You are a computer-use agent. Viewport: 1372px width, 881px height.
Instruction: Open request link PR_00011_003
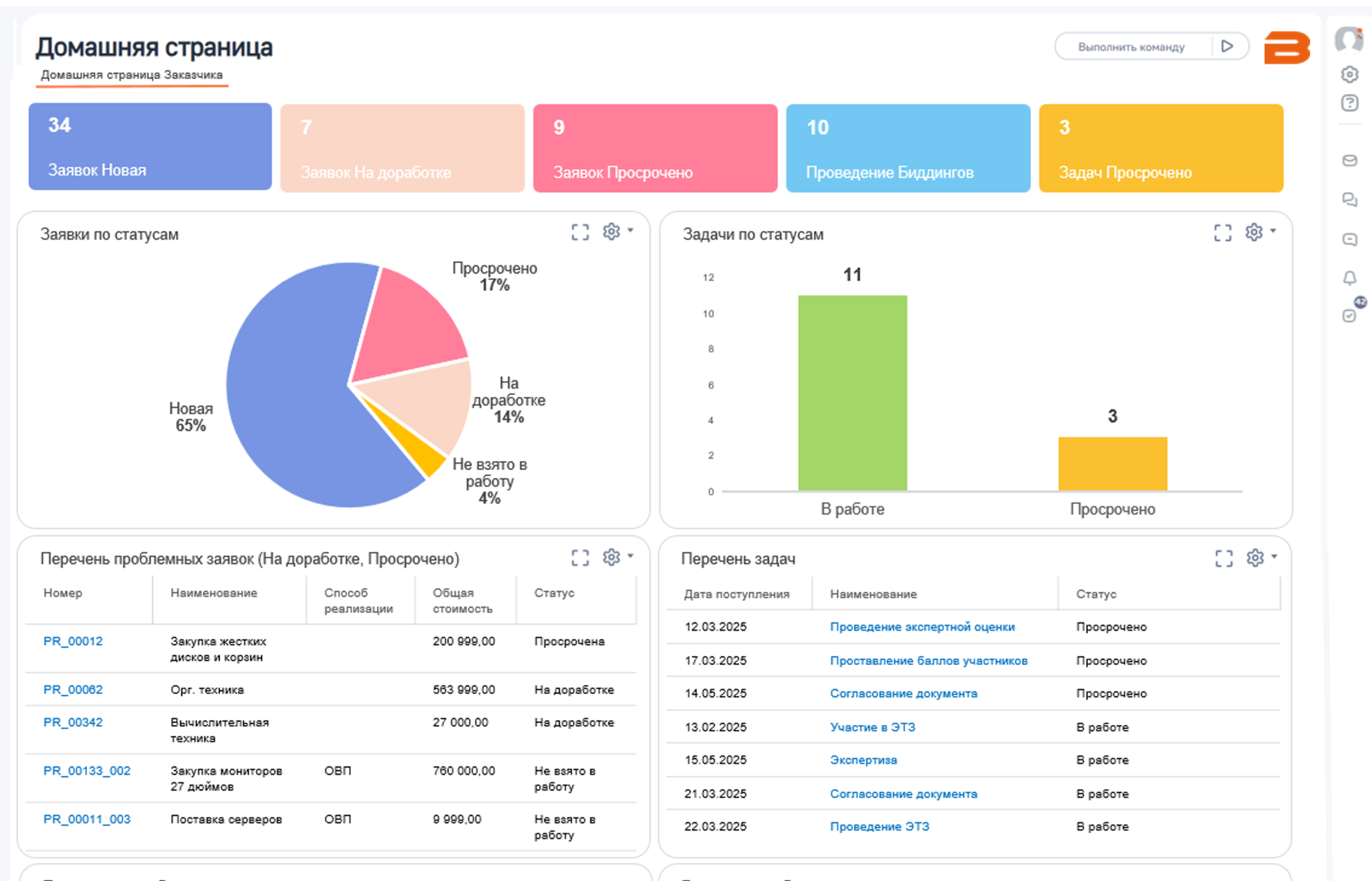pyautogui.click(x=87, y=819)
